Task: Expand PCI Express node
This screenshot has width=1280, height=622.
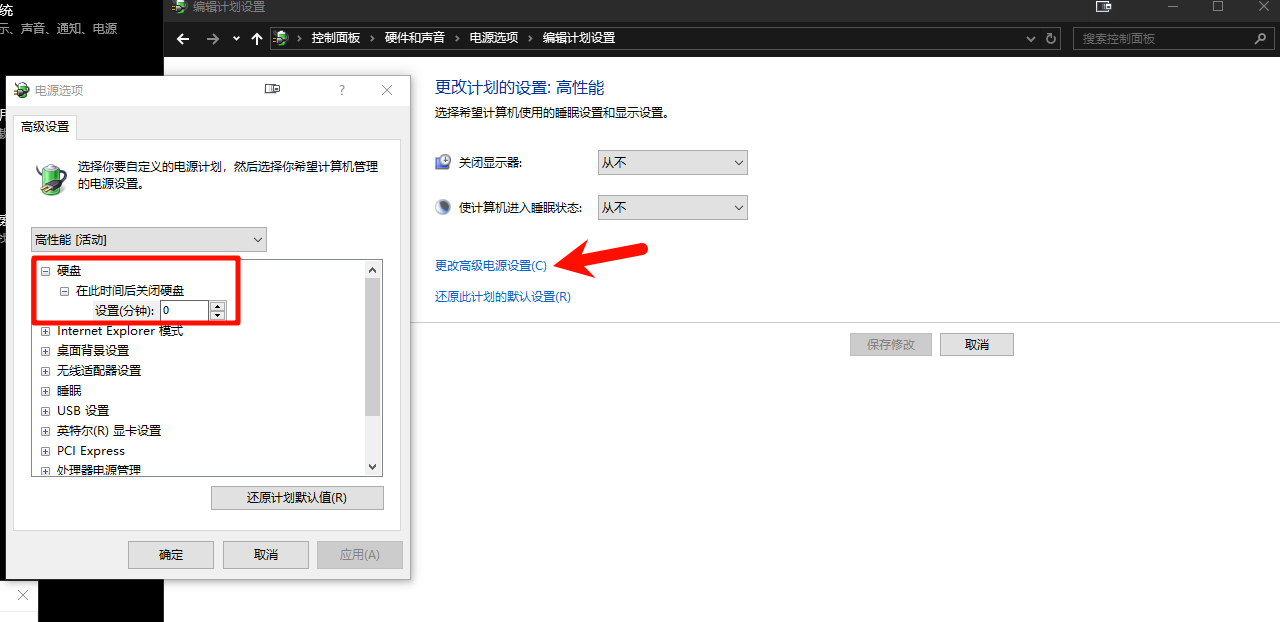Action: click(45, 451)
